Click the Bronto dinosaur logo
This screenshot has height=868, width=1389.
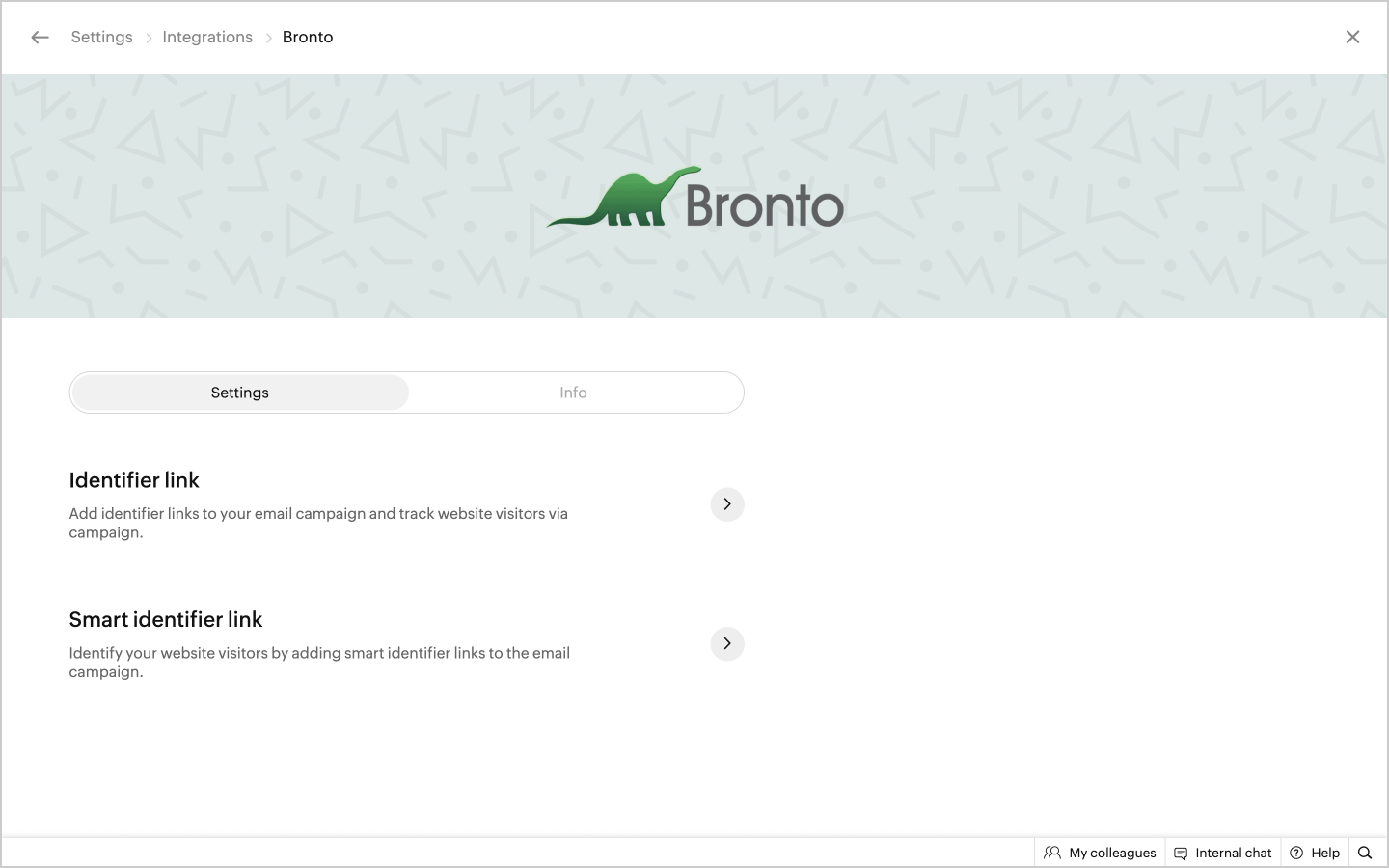[694, 198]
